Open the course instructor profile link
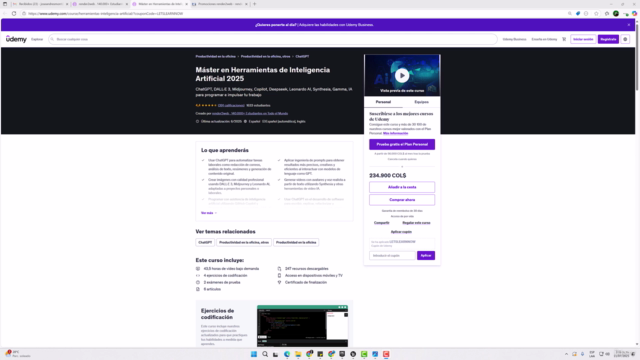The image size is (640, 360). tap(250, 113)
